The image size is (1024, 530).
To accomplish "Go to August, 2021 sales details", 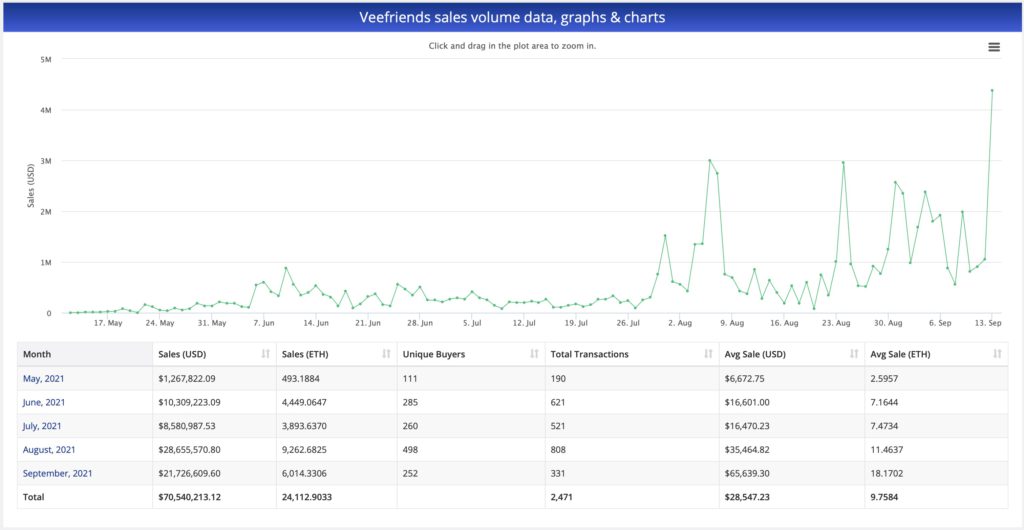I will tap(48, 450).
